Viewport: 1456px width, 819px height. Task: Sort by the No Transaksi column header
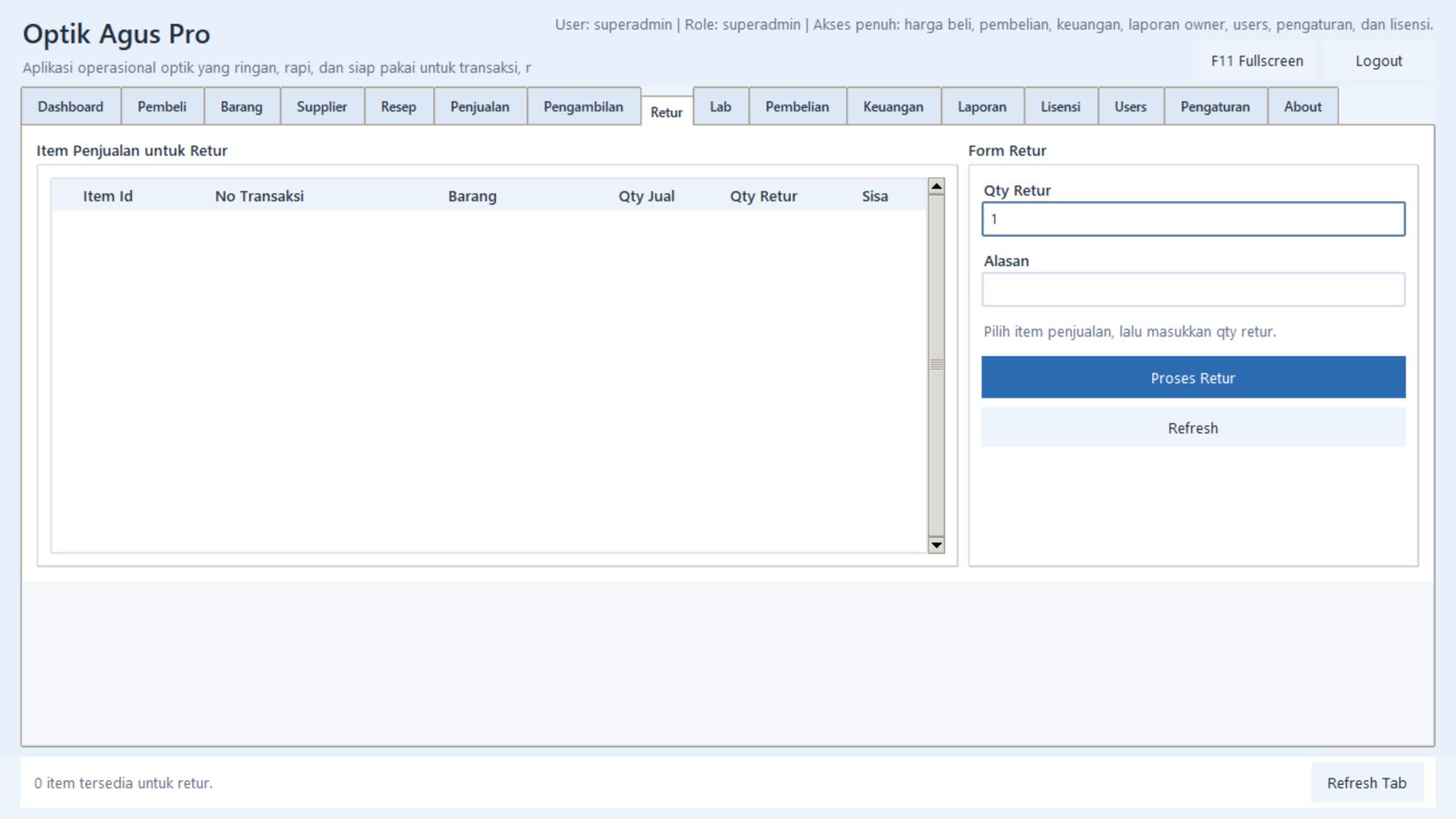point(259,196)
